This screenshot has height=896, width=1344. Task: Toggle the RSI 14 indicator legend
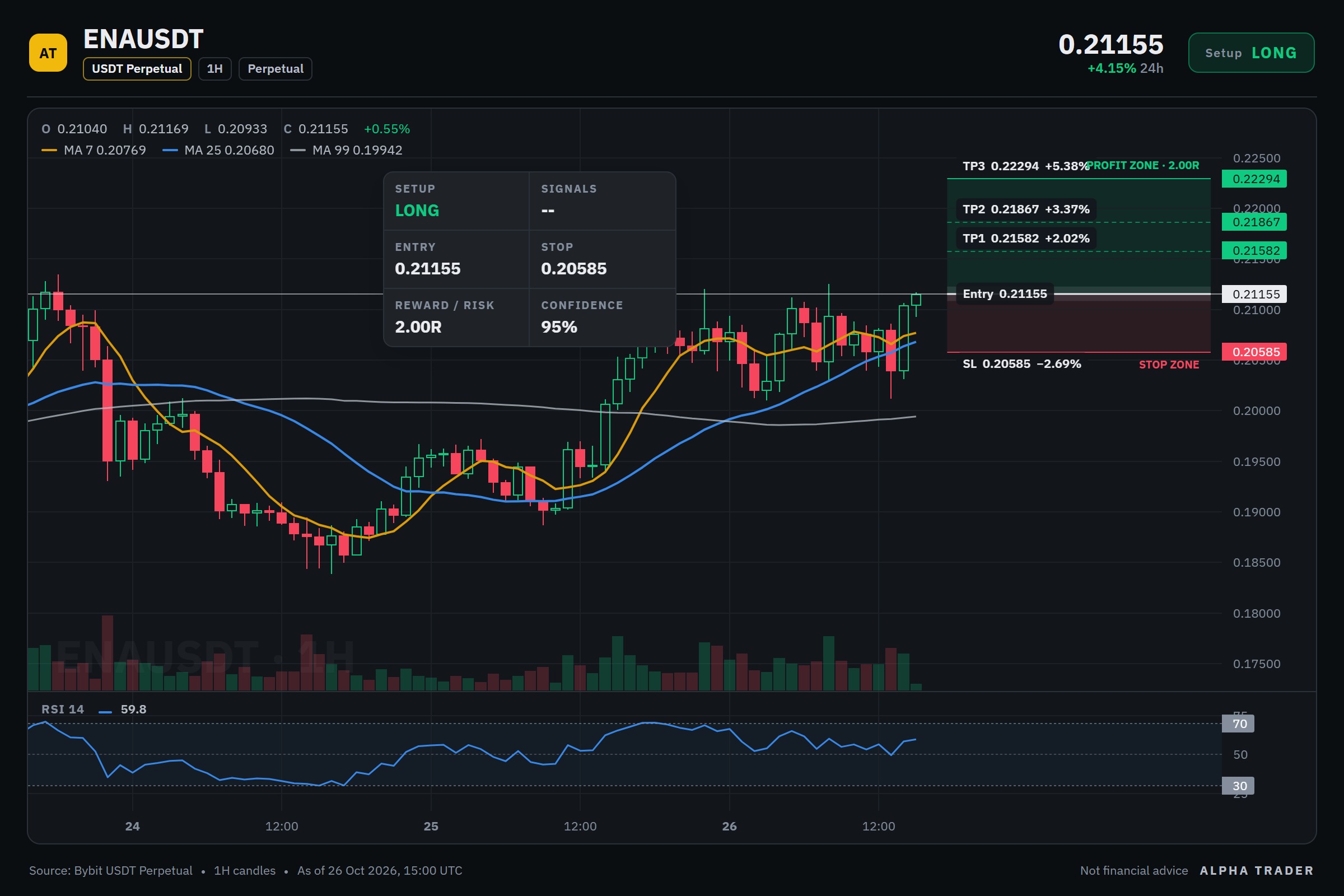[x=94, y=709]
